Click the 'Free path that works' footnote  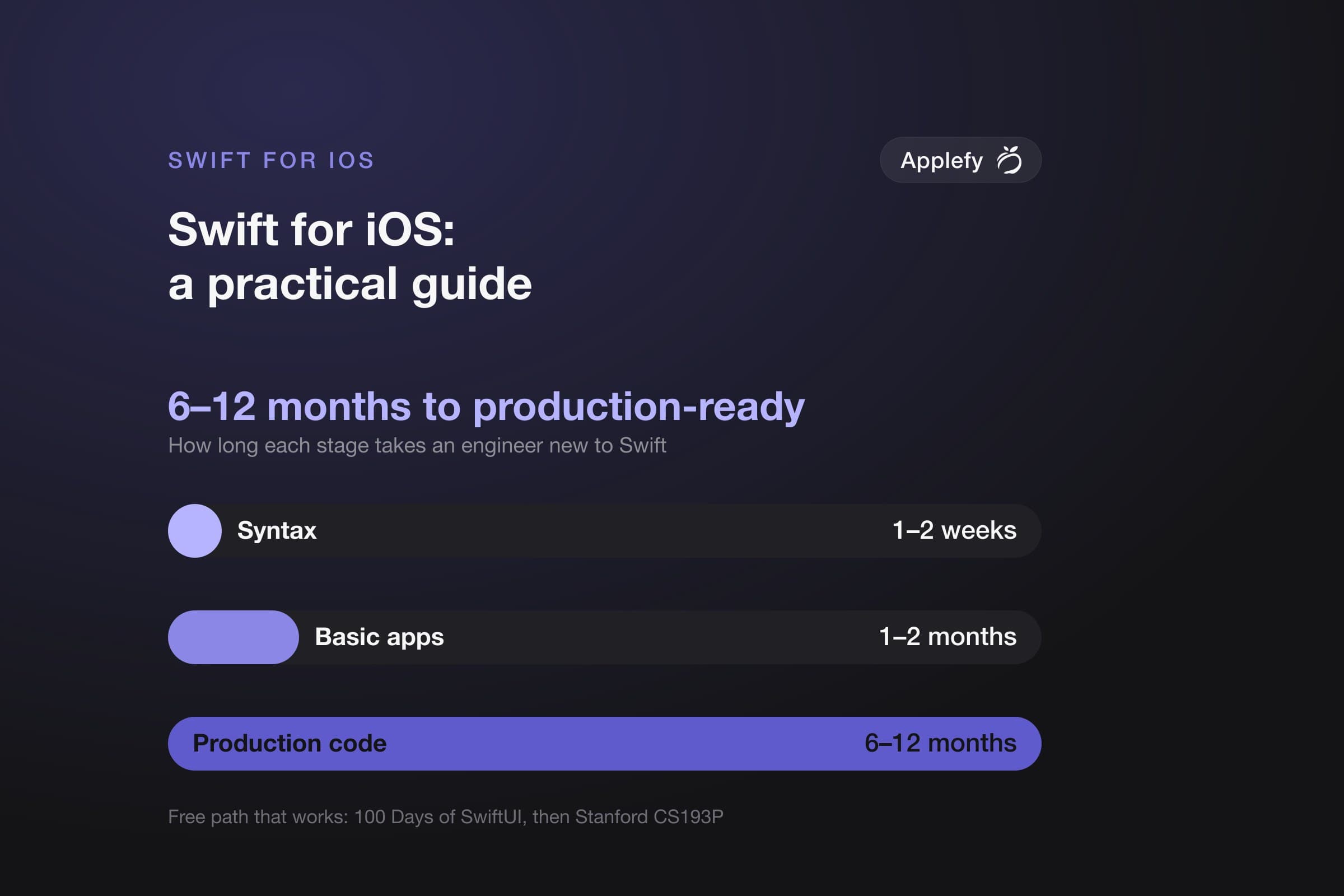[446, 817]
